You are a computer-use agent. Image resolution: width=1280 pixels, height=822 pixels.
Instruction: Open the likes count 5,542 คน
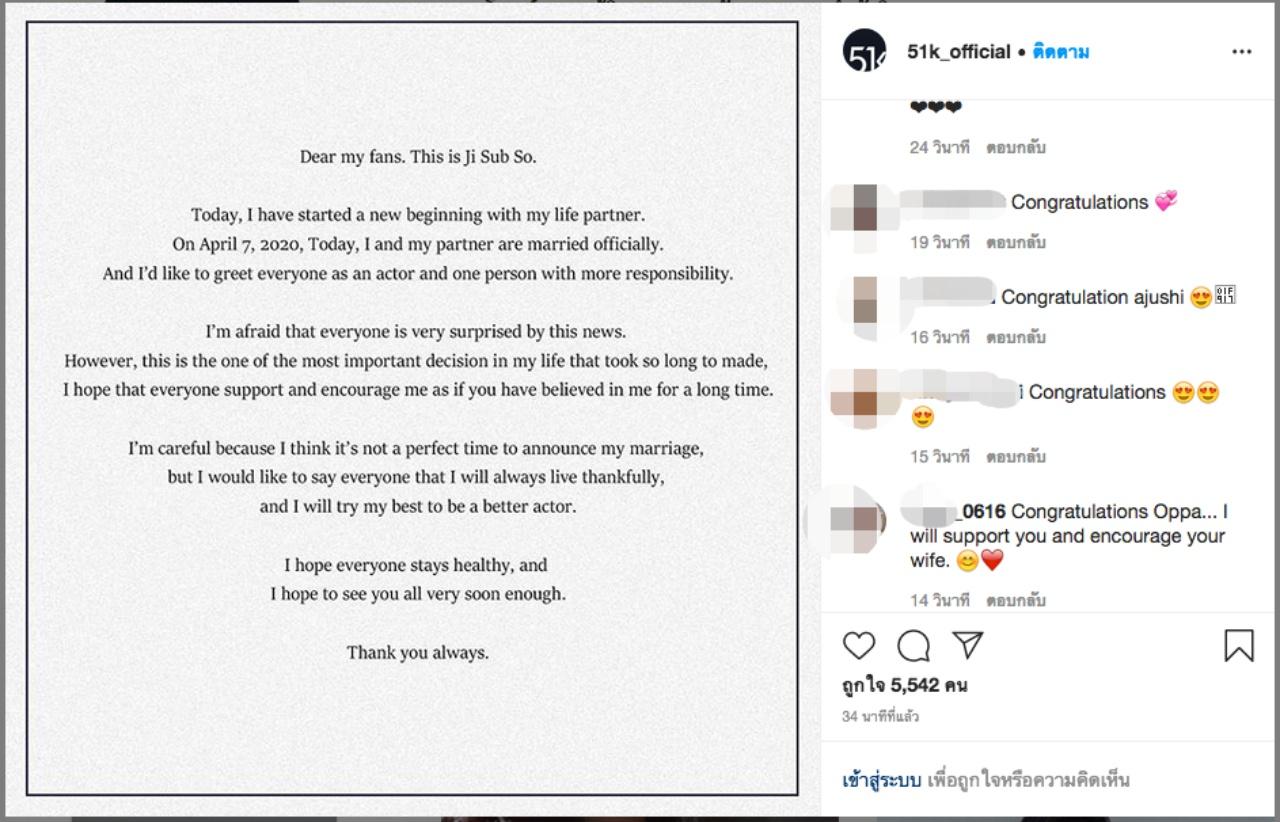tap(904, 686)
